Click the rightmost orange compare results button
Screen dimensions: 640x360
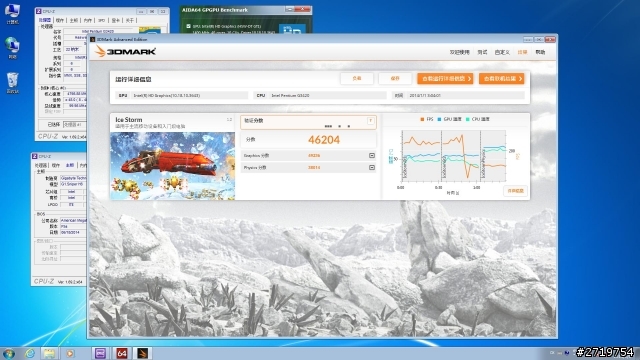502,78
